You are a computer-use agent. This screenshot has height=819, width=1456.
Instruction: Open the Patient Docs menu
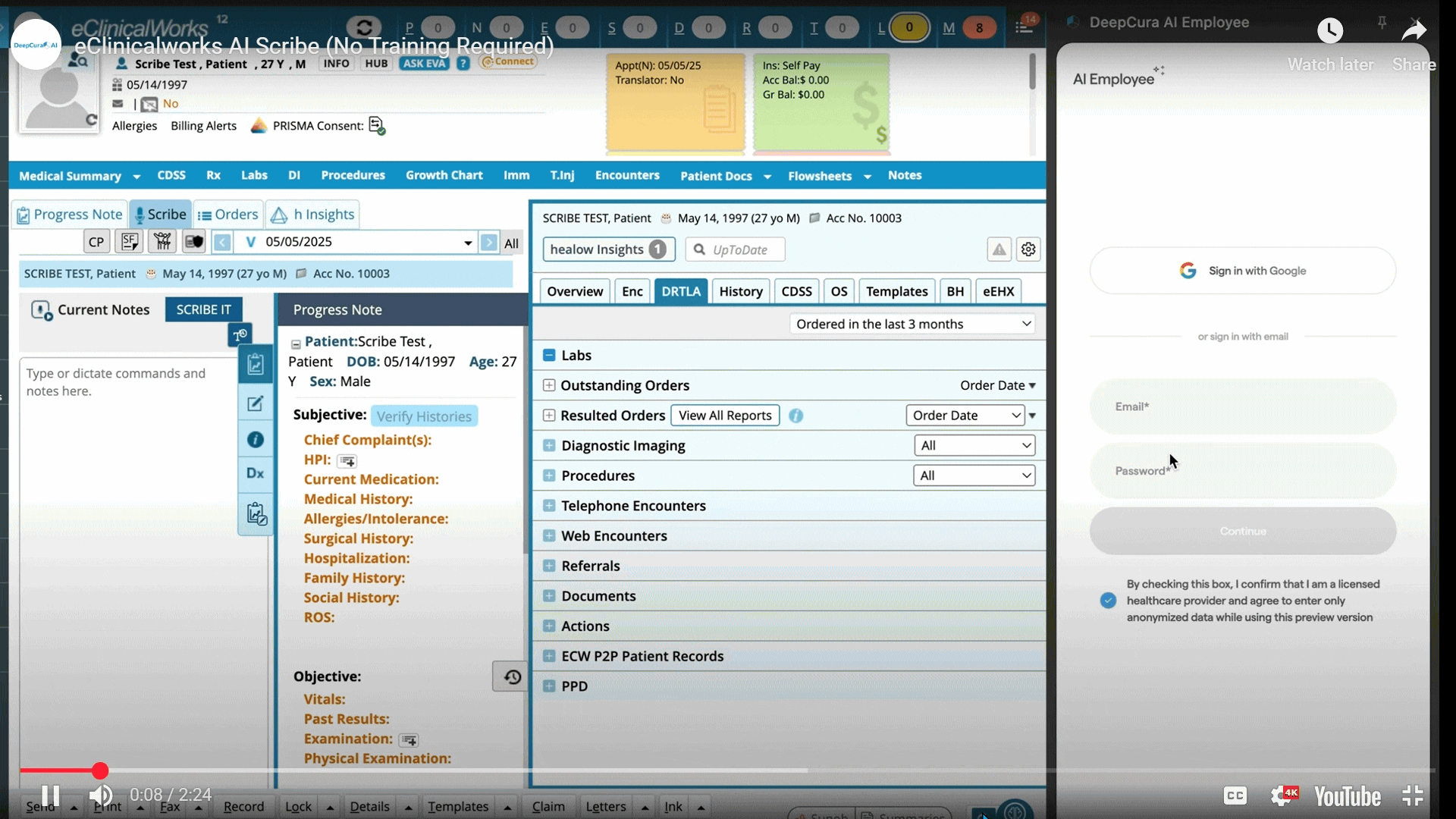click(725, 176)
